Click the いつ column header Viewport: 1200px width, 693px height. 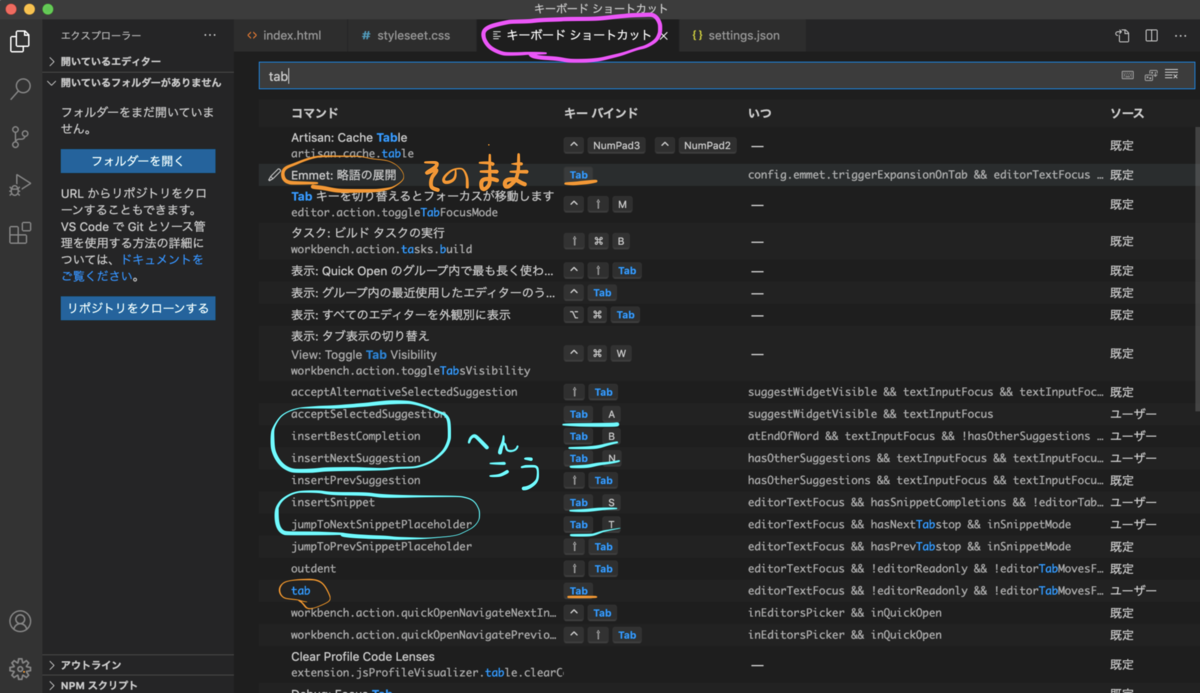(759, 113)
